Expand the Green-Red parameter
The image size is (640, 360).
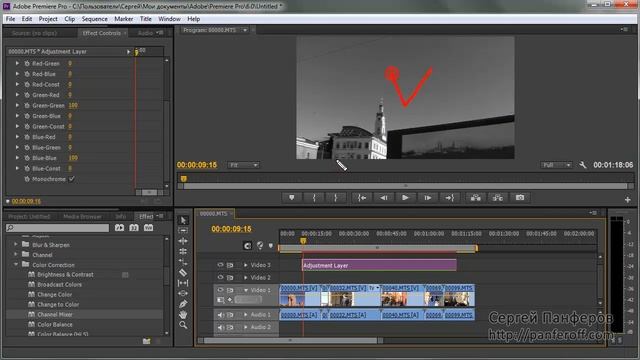click(x=17, y=95)
